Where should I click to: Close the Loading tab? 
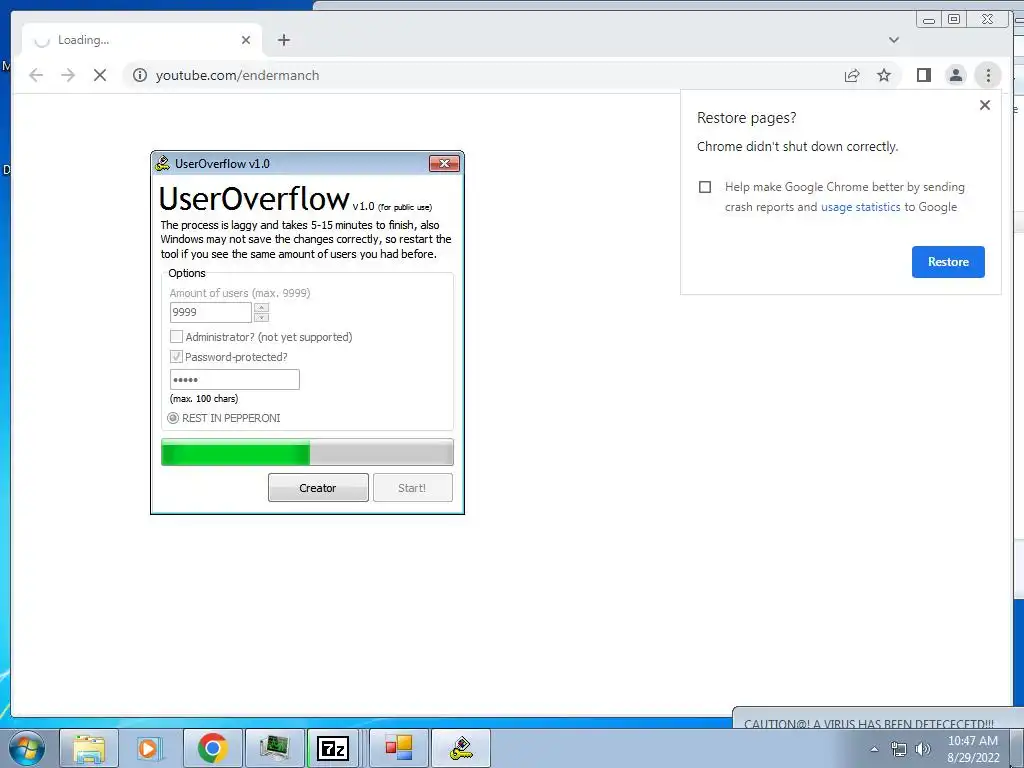tap(246, 40)
